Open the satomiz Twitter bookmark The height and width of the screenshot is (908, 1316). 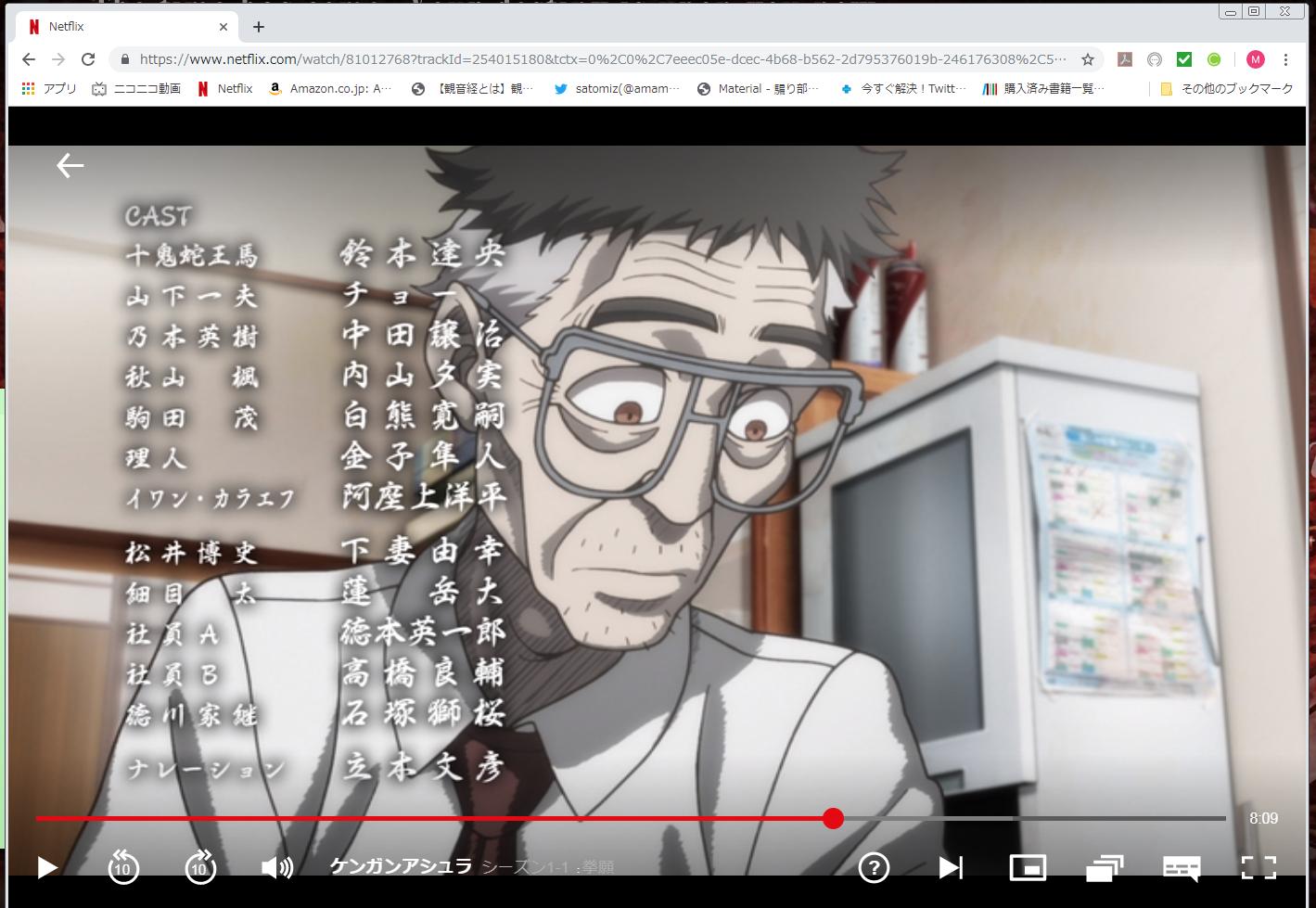click(x=617, y=89)
